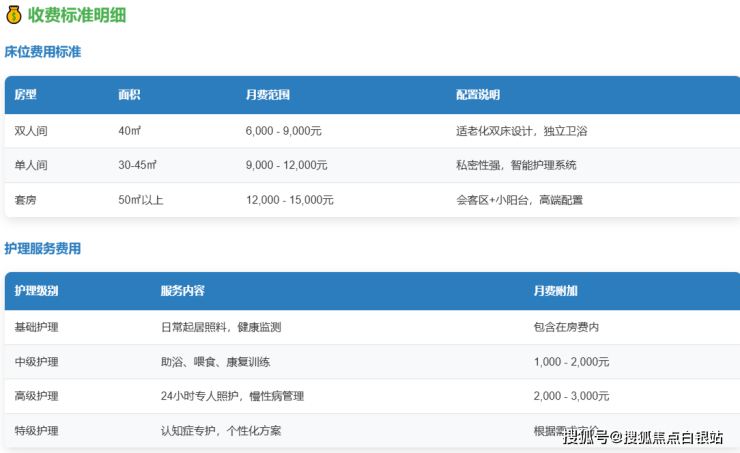
Task: Click the 护理级别 column header
Action: 36,291
